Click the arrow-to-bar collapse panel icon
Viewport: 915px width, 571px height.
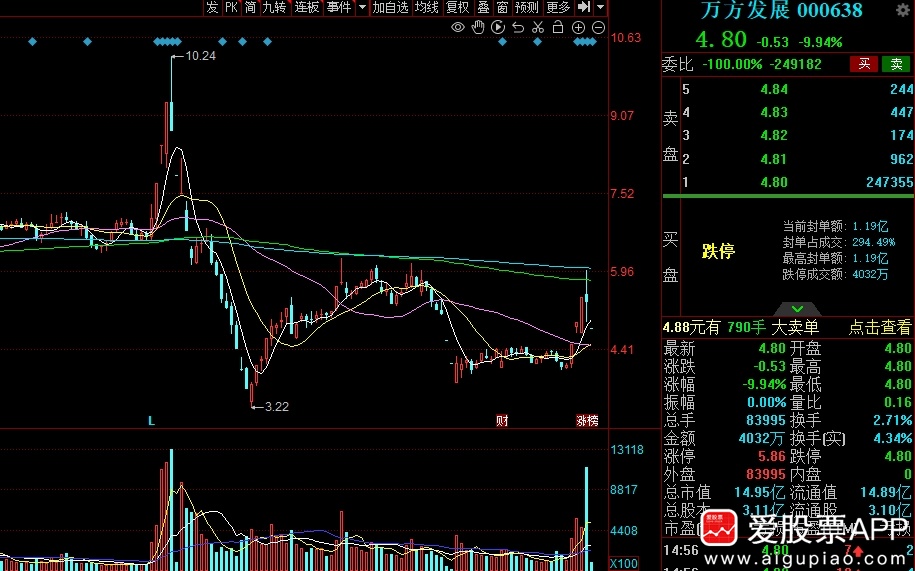(x=584, y=7)
